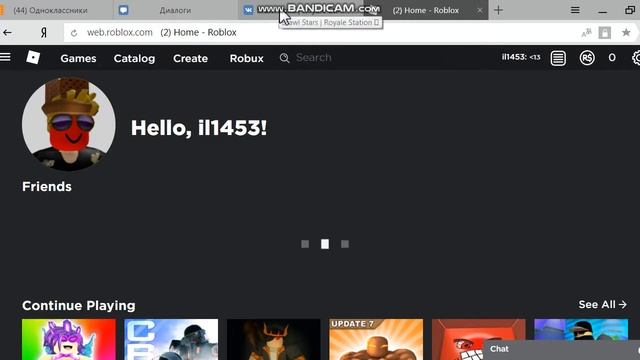The image size is (640, 360).
Task: Go back with browser back arrow
Action: tap(7, 33)
